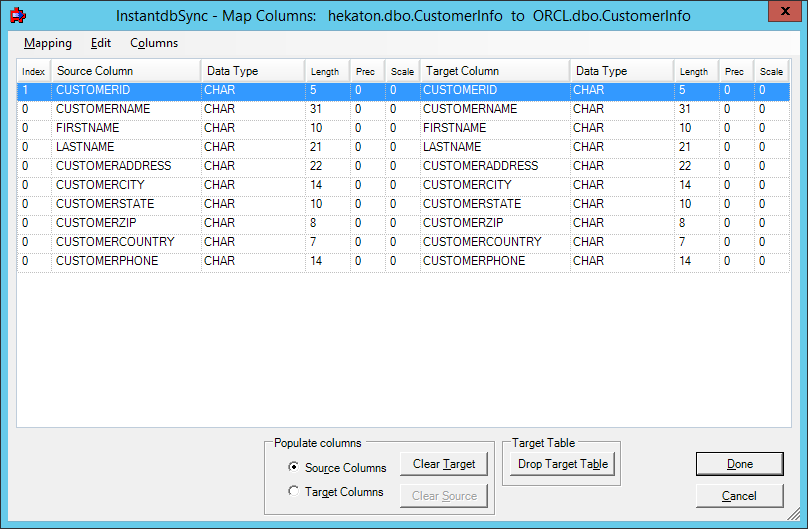
Task: Close the Map Columns window
Action: [x=784, y=11]
